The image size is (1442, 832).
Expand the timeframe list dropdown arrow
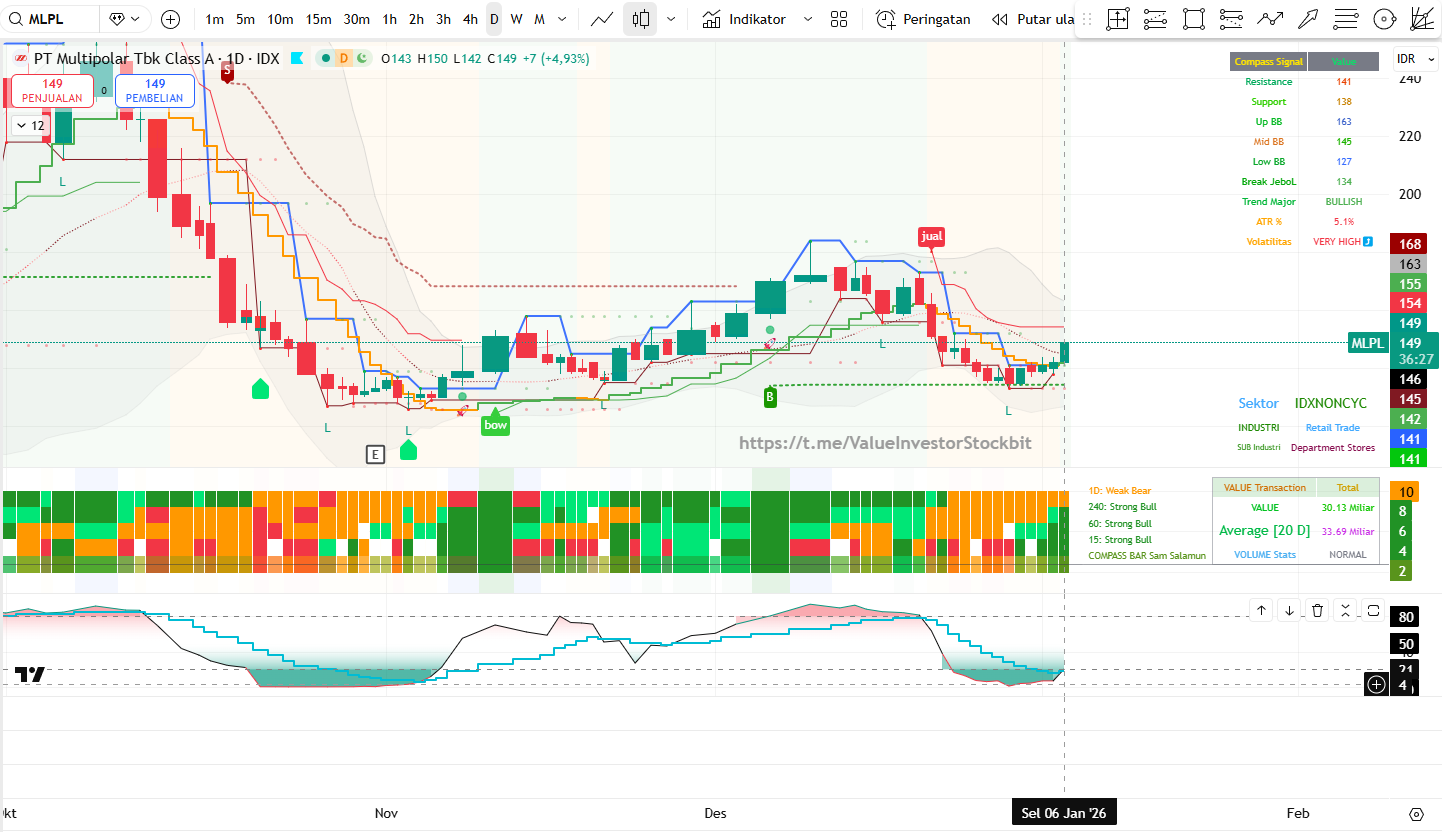pyautogui.click(x=563, y=19)
